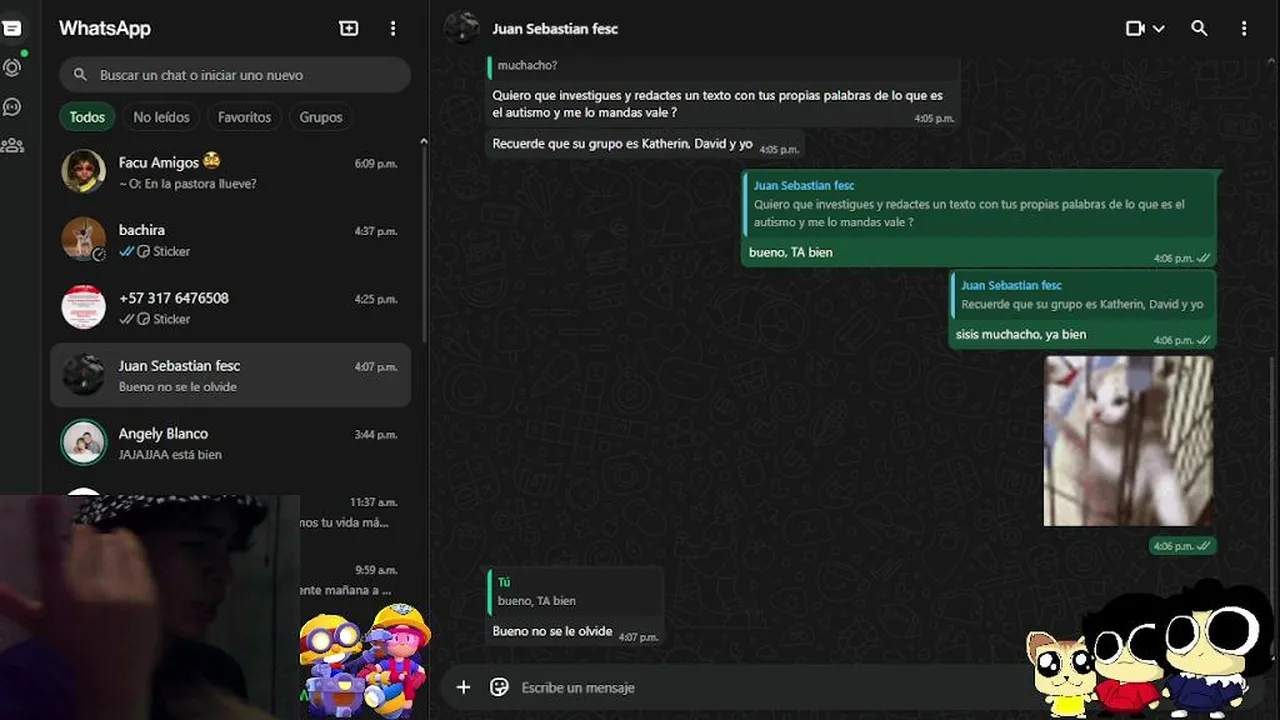Open the chat options three-dot menu
Image resolution: width=1280 pixels, height=720 pixels.
click(x=1244, y=29)
